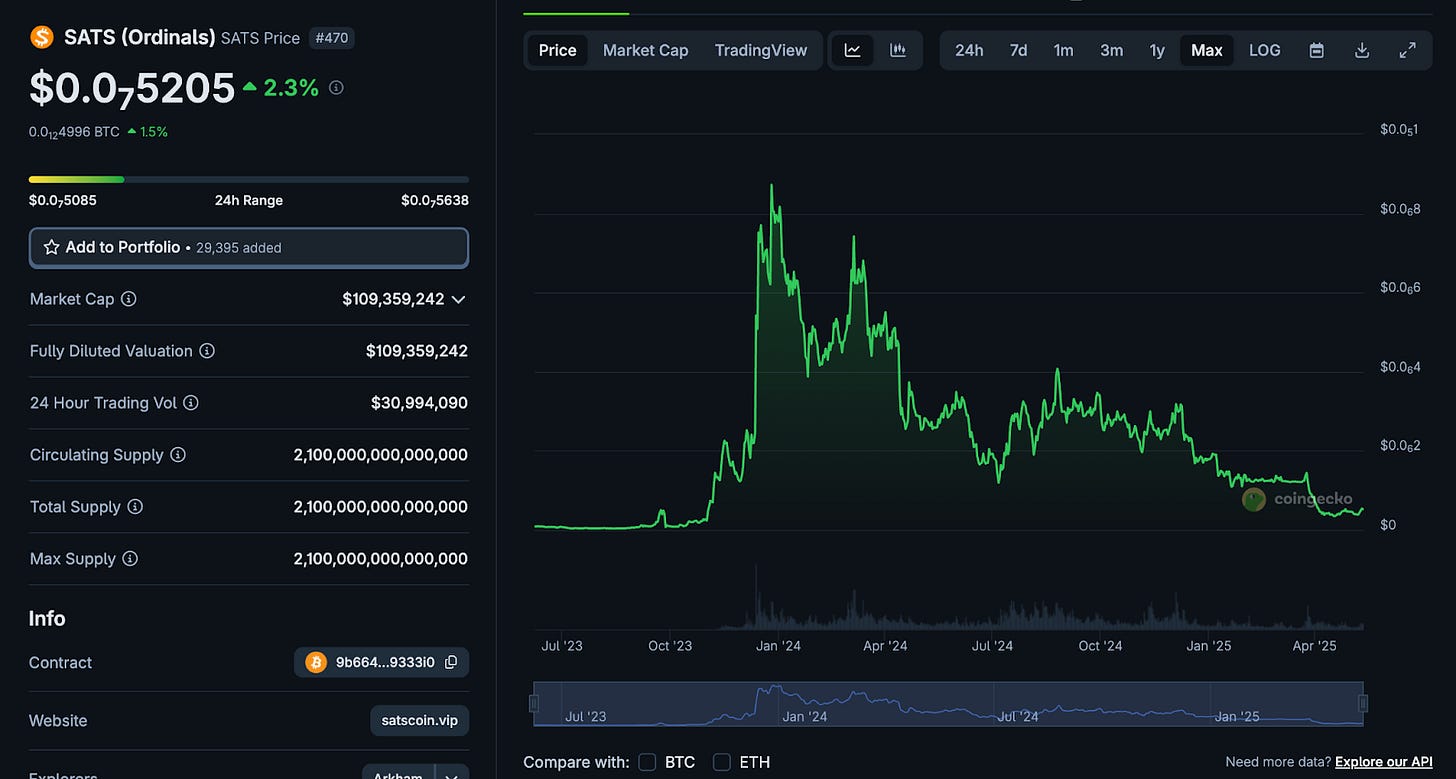Select the Market Cap chart tab
1456x779 pixels.
coord(645,50)
